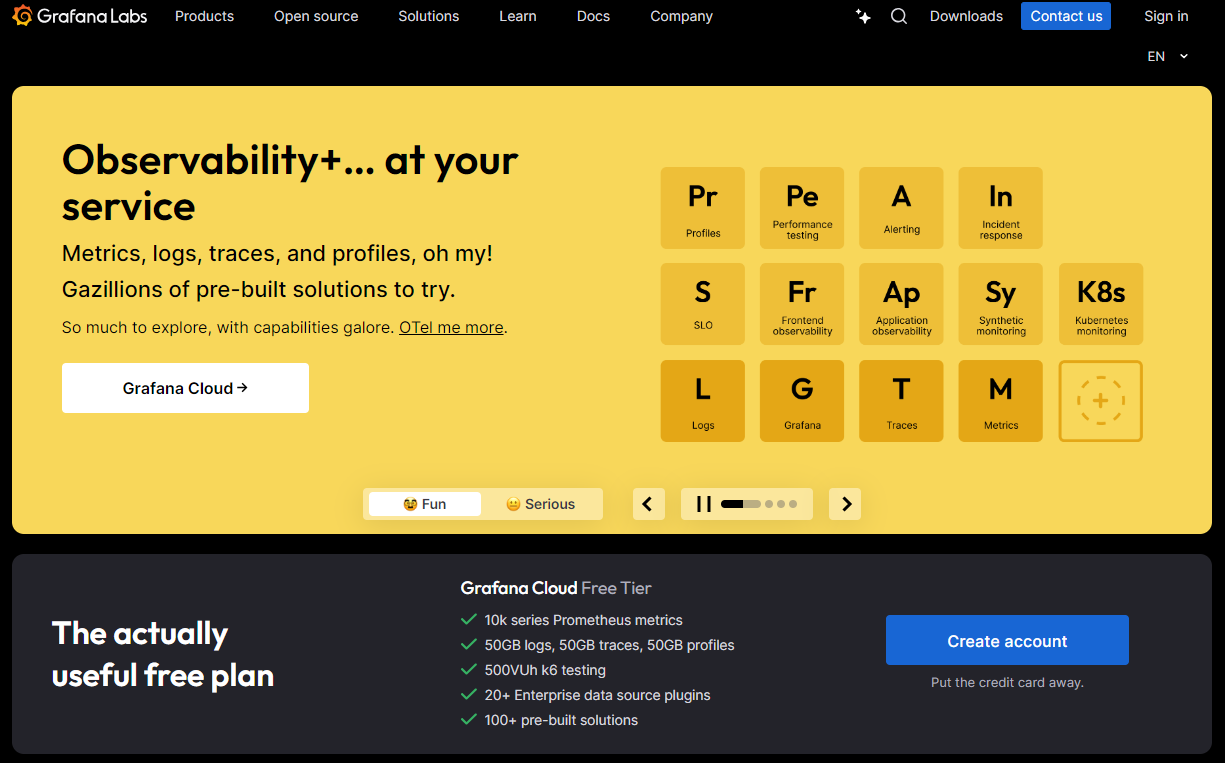
Task: Open the A Alerting tile
Action: click(x=901, y=208)
